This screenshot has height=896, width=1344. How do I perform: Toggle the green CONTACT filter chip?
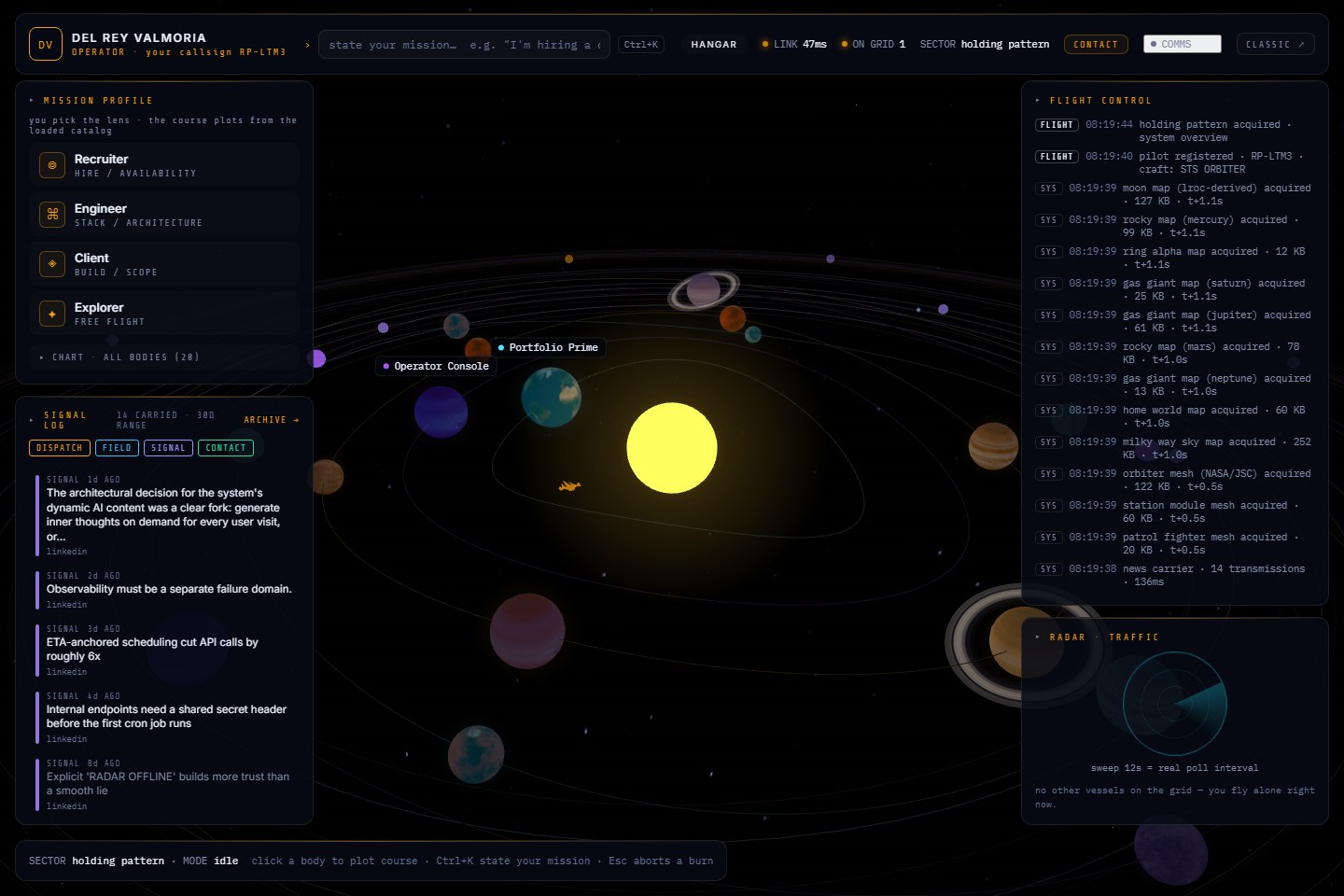(x=226, y=448)
